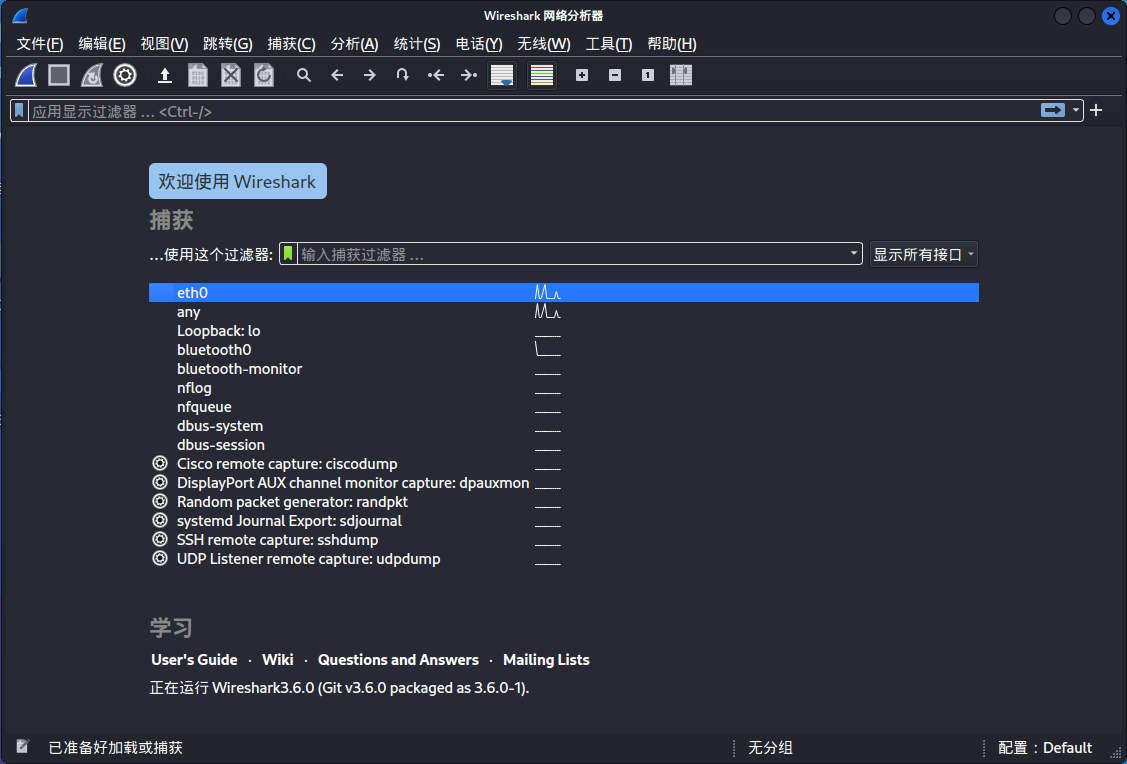This screenshot has height=764, width=1127.
Task: Select the nflog interface
Action: tap(564, 388)
